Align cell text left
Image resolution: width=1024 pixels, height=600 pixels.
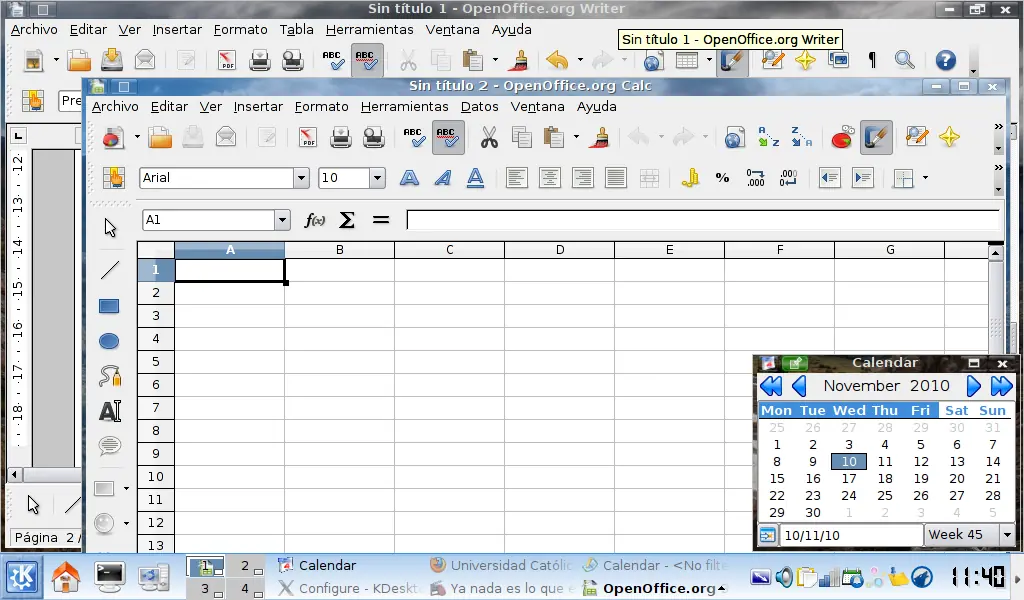click(517, 178)
